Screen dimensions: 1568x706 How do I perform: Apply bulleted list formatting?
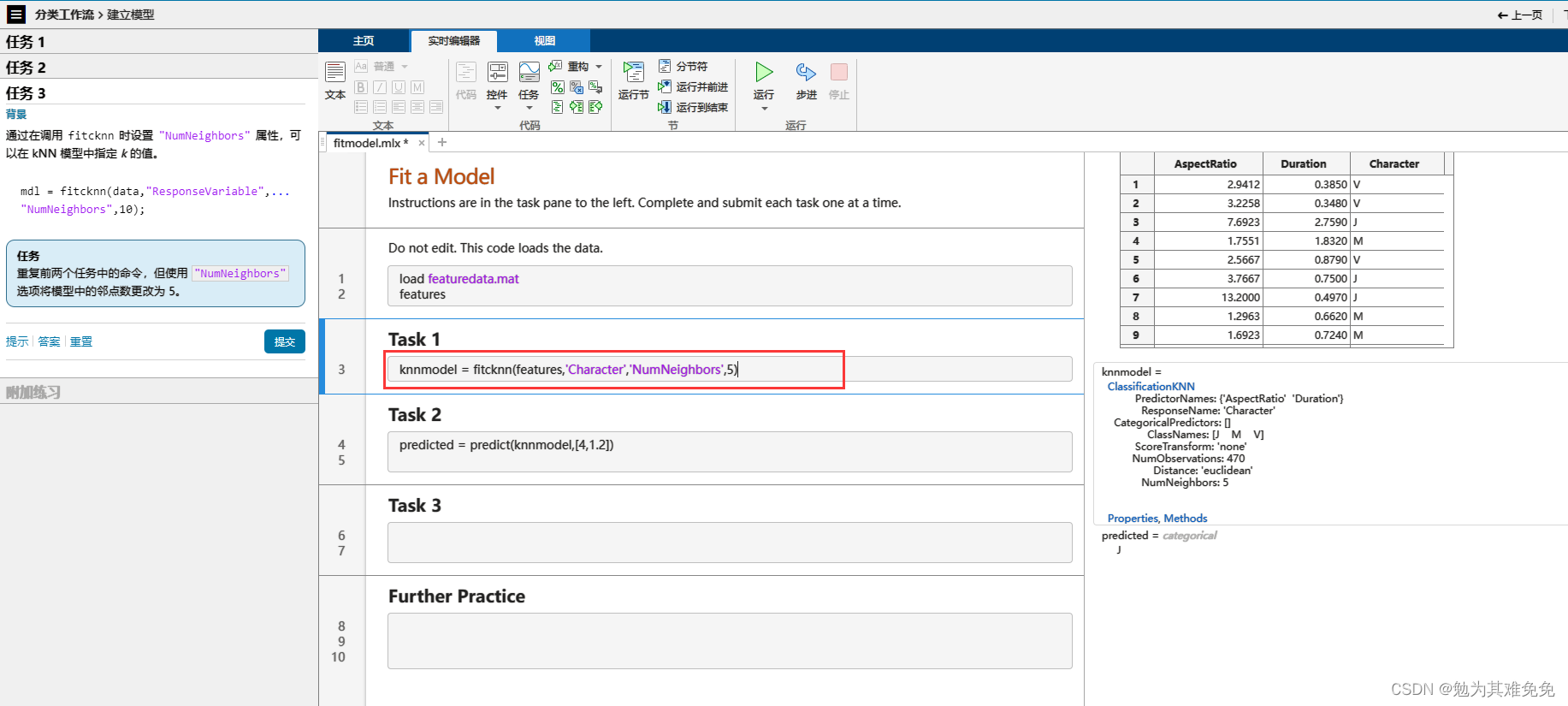pyautogui.click(x=361, y=107)
